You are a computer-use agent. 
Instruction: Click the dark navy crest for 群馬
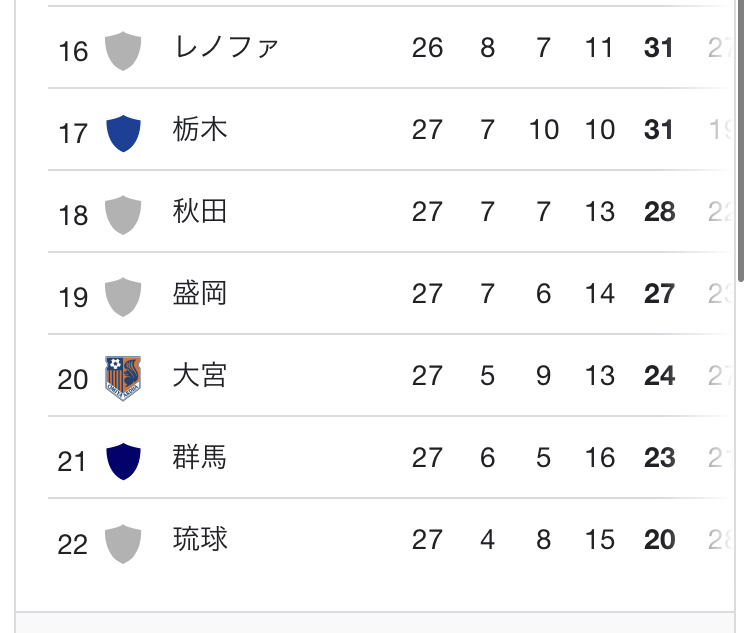point(123,460)
